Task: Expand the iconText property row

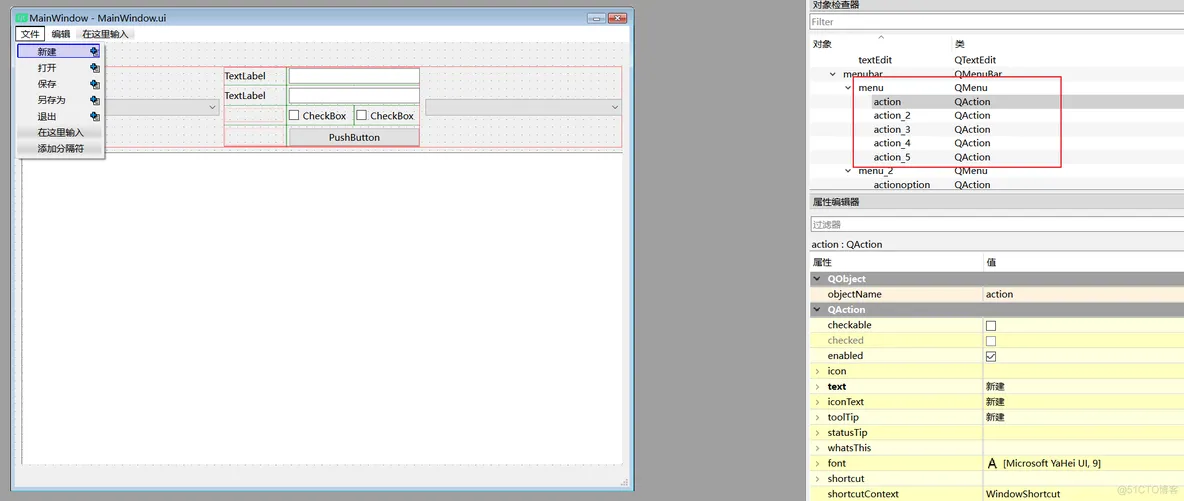Action: [x=816, y=402]
